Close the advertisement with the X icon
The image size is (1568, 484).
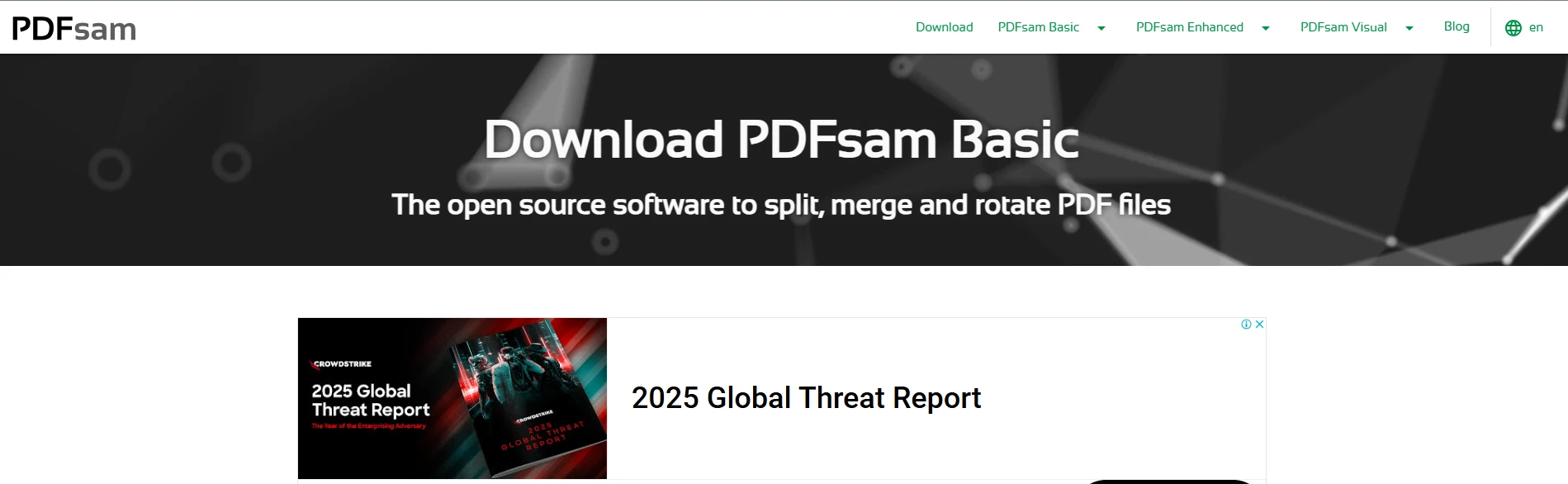[x=1259, y=325]
